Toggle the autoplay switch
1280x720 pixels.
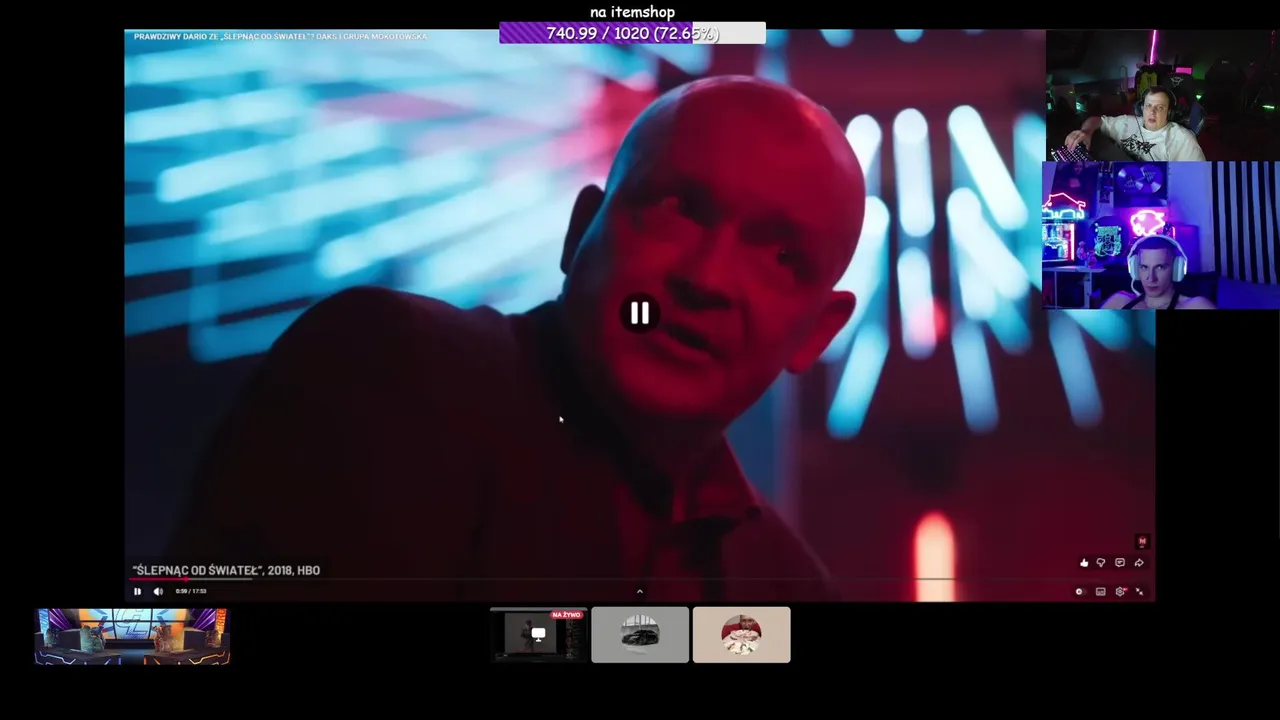[x=1079, y=591]
